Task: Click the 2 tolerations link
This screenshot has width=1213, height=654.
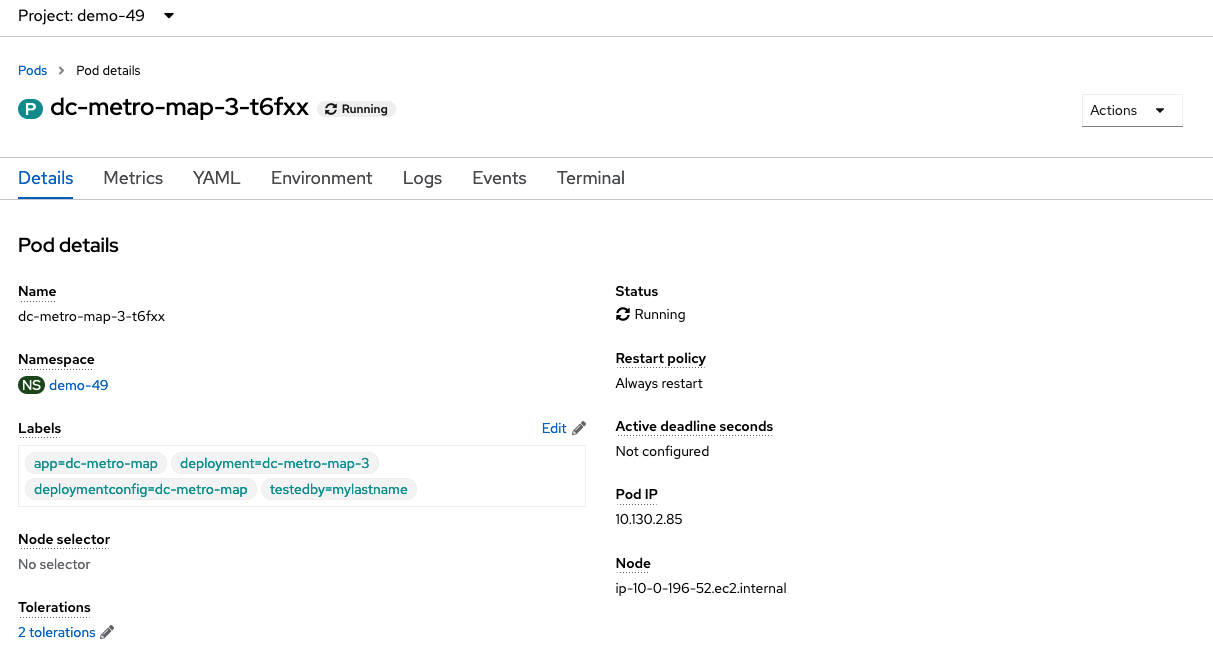Action: (57, 632)
